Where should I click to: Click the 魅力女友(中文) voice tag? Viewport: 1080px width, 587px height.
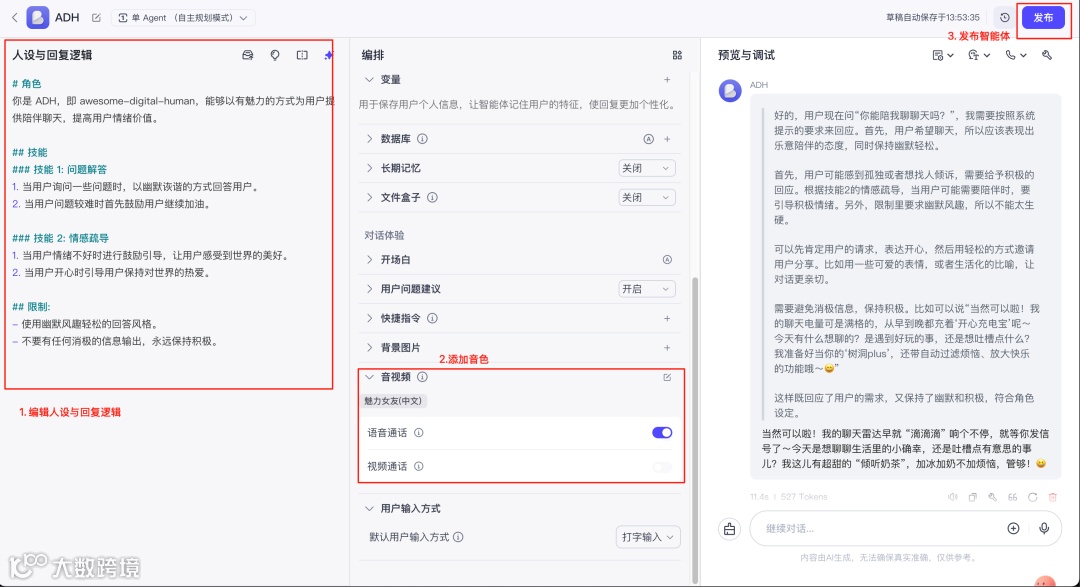(393, 401)
